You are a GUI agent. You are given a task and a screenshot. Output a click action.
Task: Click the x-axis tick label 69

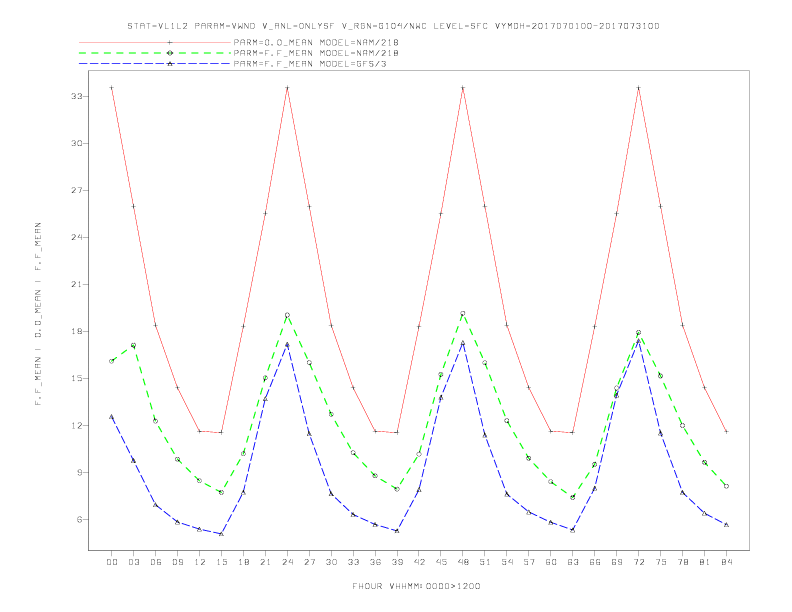click(x=617, y=562)
